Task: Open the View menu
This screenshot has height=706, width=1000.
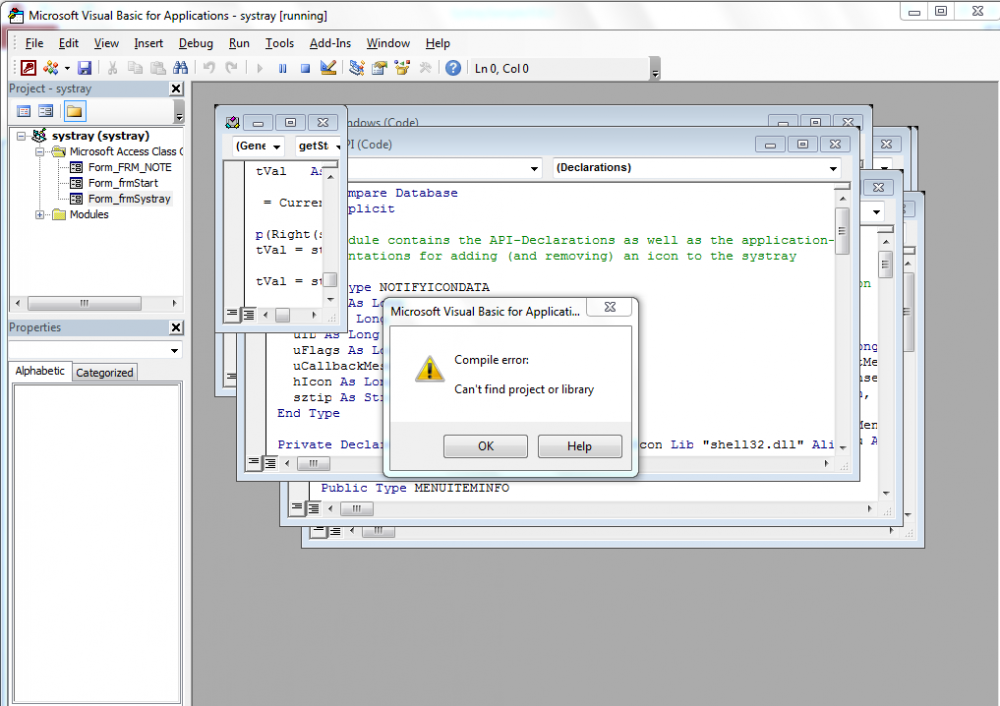Action: (x=106, y=43)
